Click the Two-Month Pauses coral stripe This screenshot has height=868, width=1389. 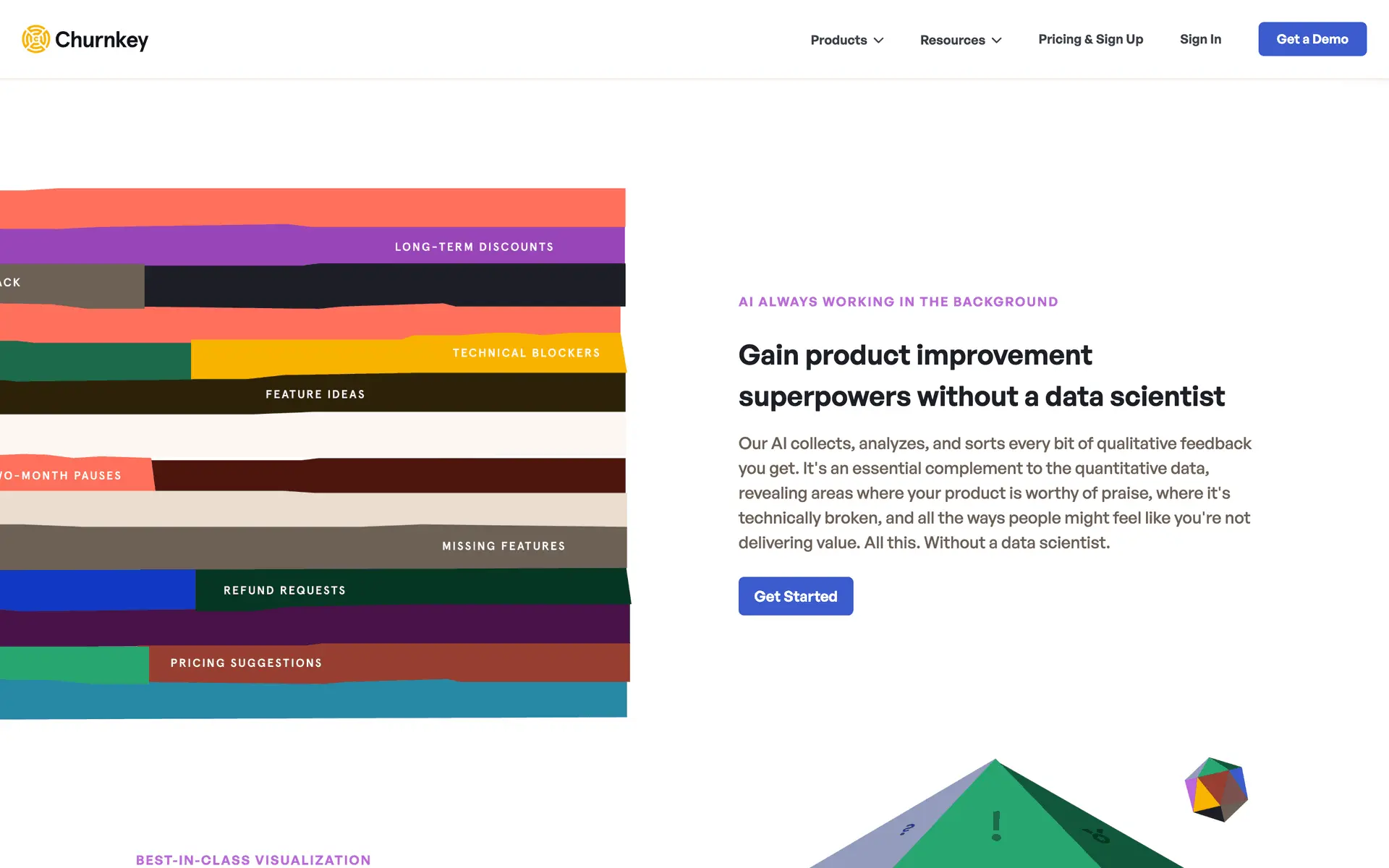pos(71,475)
